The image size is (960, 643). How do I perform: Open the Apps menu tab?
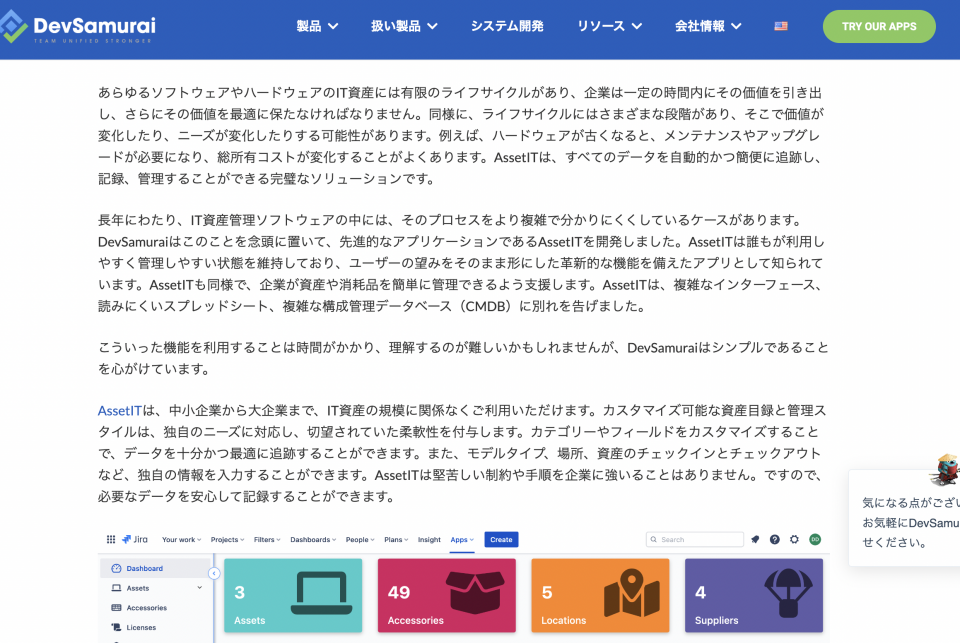[x=462, y=540]
